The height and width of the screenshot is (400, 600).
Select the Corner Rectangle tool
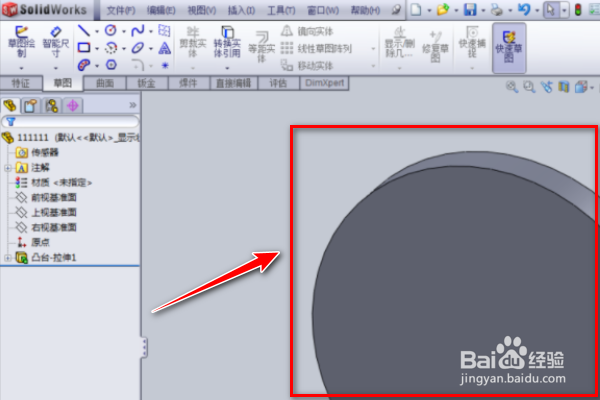click(x=84, y=48)
